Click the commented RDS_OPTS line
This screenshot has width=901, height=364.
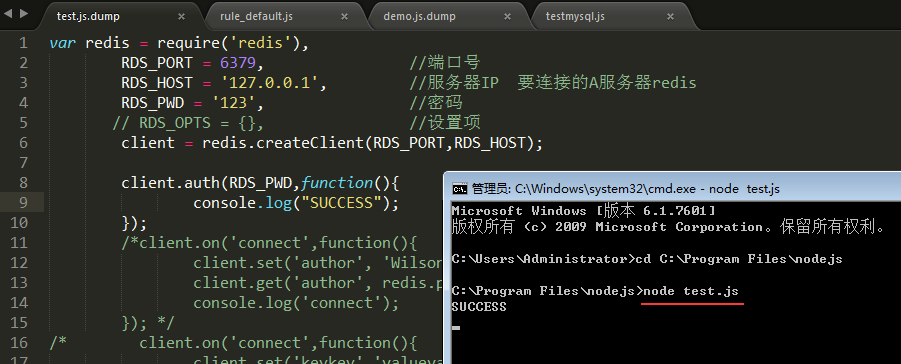click(188, 123)
